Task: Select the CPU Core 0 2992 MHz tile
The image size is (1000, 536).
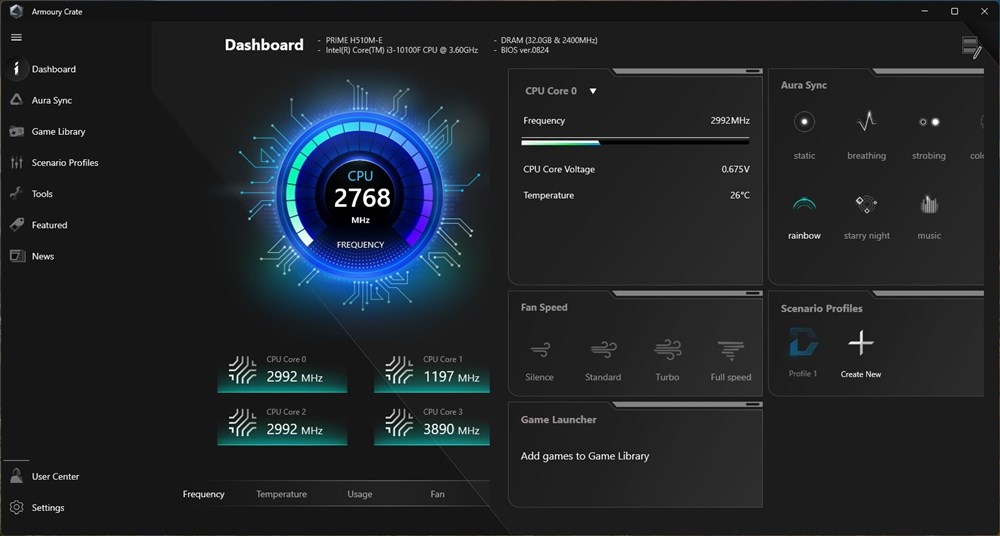Action: [283, 372]
